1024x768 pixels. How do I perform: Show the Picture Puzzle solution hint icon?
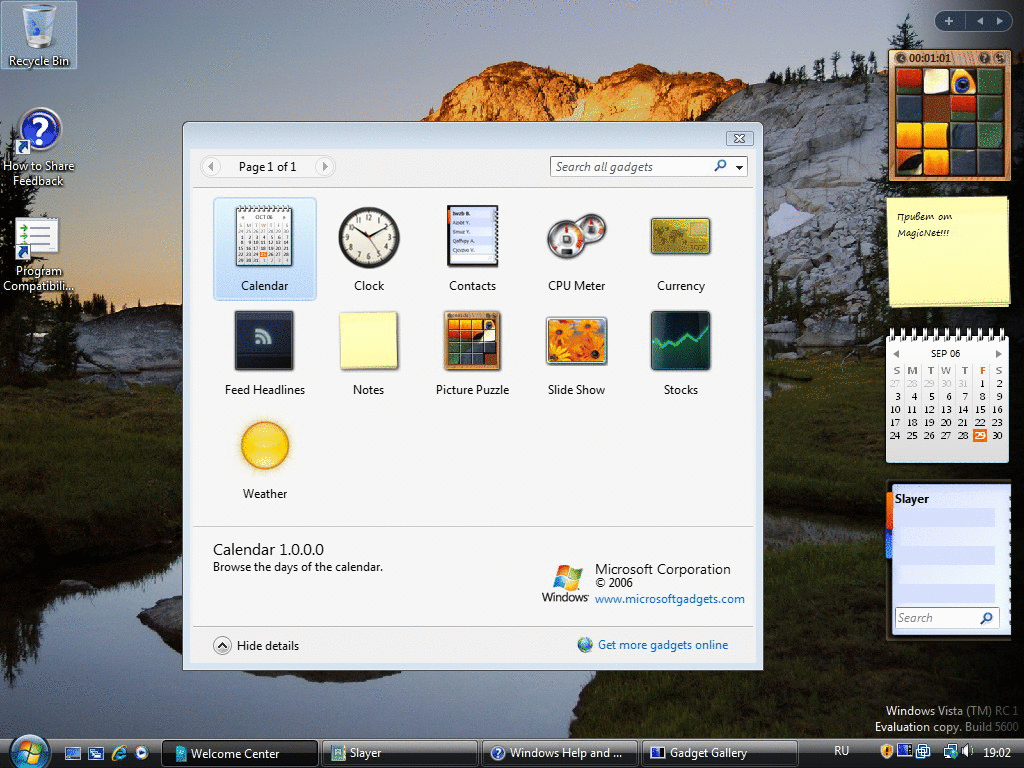(x=984, y=58)
